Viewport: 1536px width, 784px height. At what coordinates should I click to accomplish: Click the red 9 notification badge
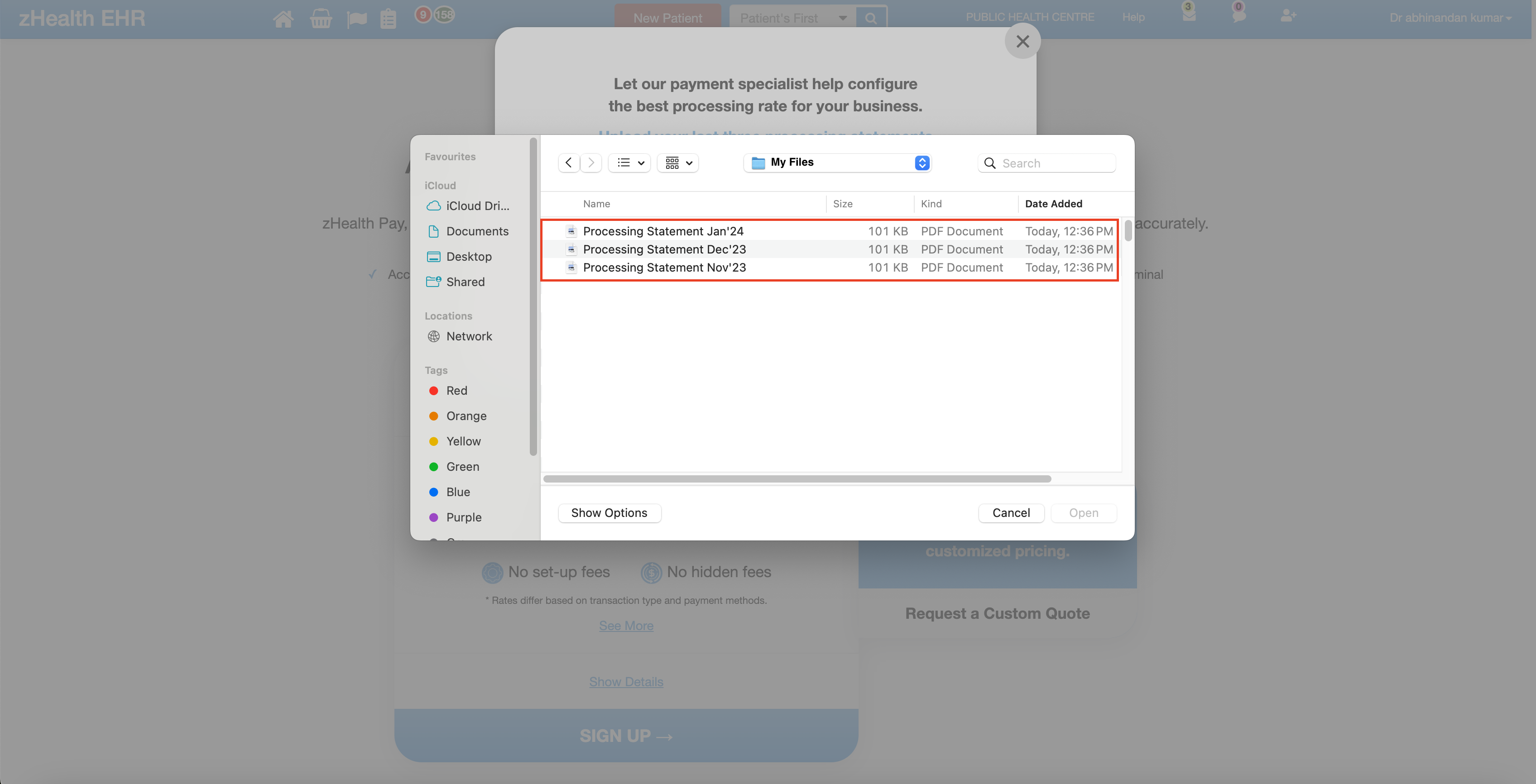tap(423, 14)
